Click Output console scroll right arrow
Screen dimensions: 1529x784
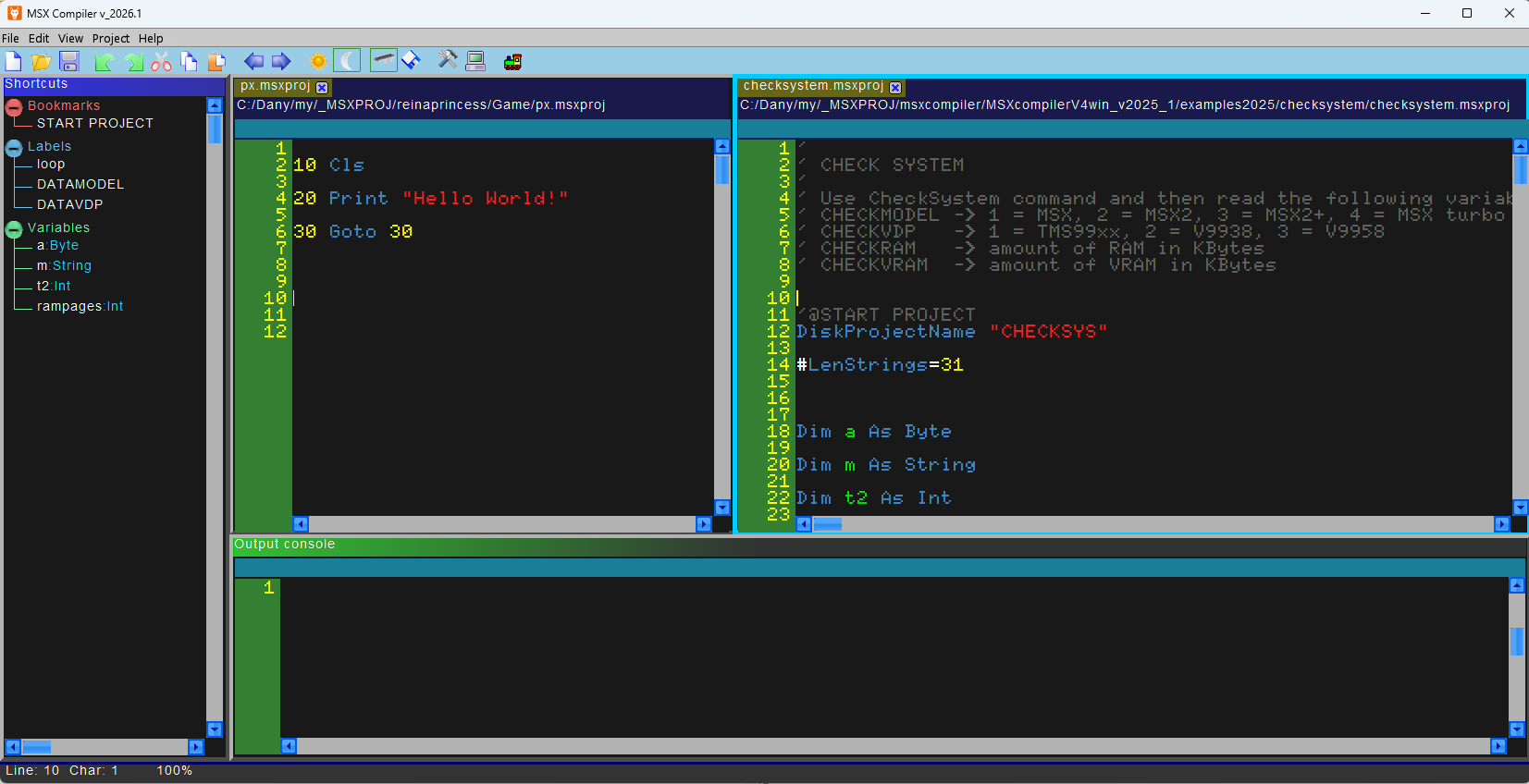tap(1498, 746)
